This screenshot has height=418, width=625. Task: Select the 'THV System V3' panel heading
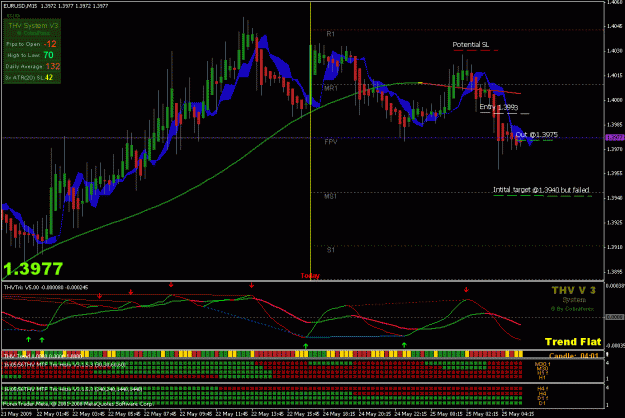tap(33, 26)
